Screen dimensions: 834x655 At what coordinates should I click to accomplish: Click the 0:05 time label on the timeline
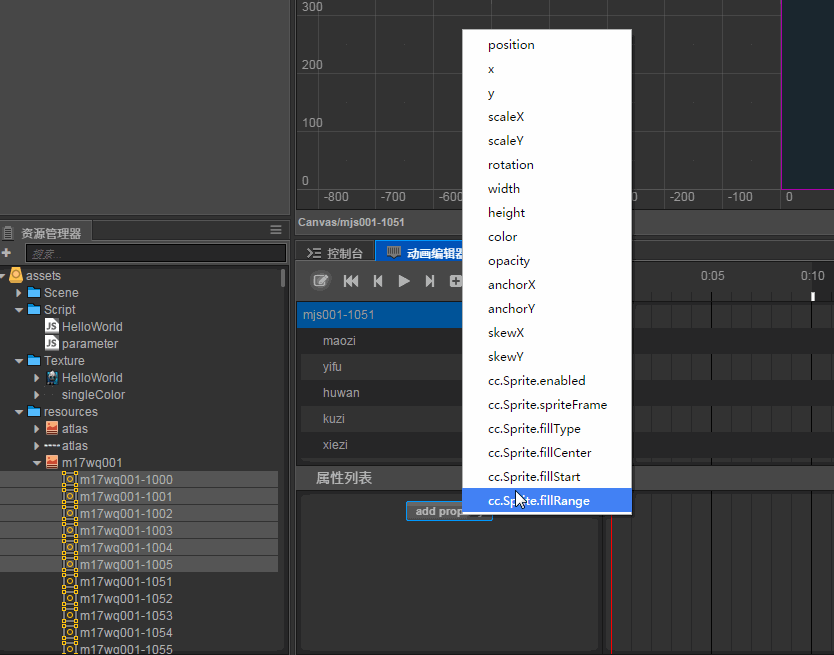tap(712, 276)
